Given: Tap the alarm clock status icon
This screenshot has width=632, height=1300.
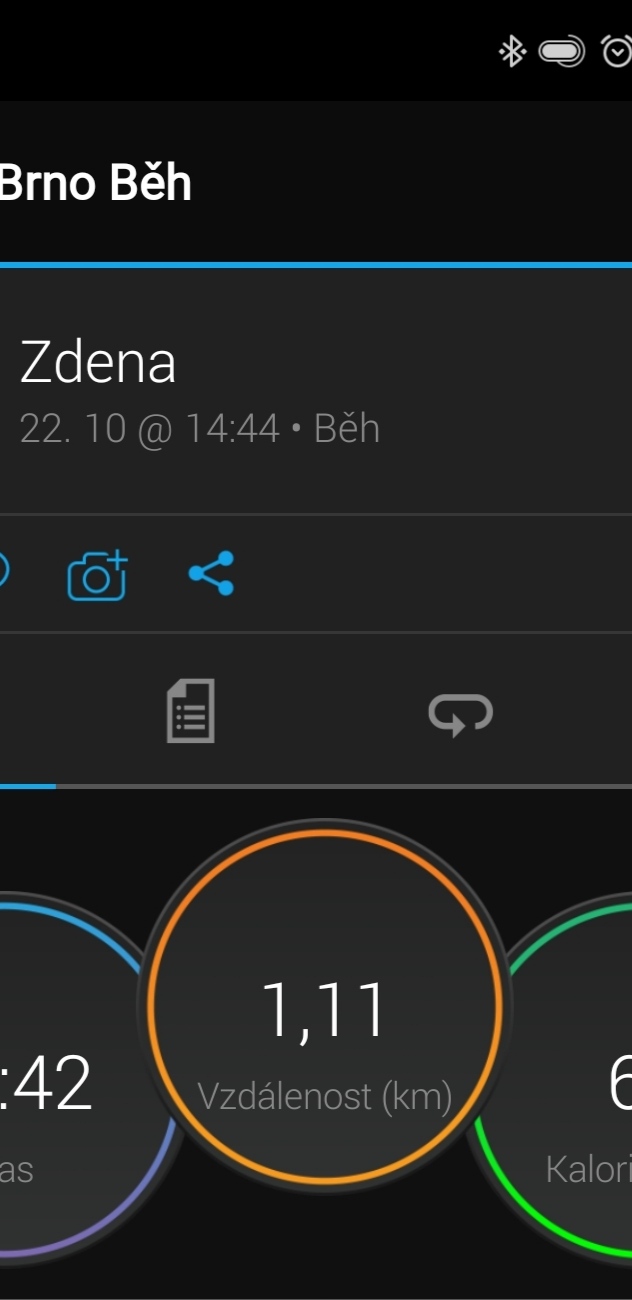Looking at the screenshot, I should tap(617, 51).
